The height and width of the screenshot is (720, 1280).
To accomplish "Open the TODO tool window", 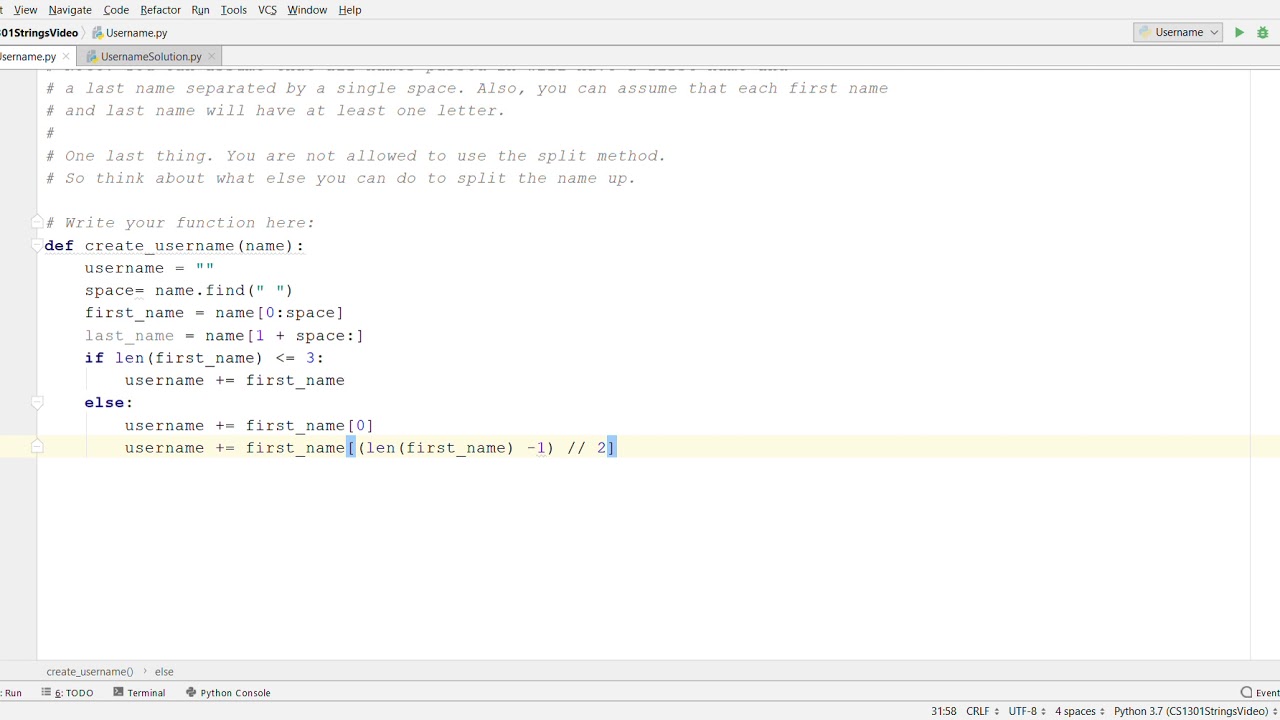I will coord(67,692).
